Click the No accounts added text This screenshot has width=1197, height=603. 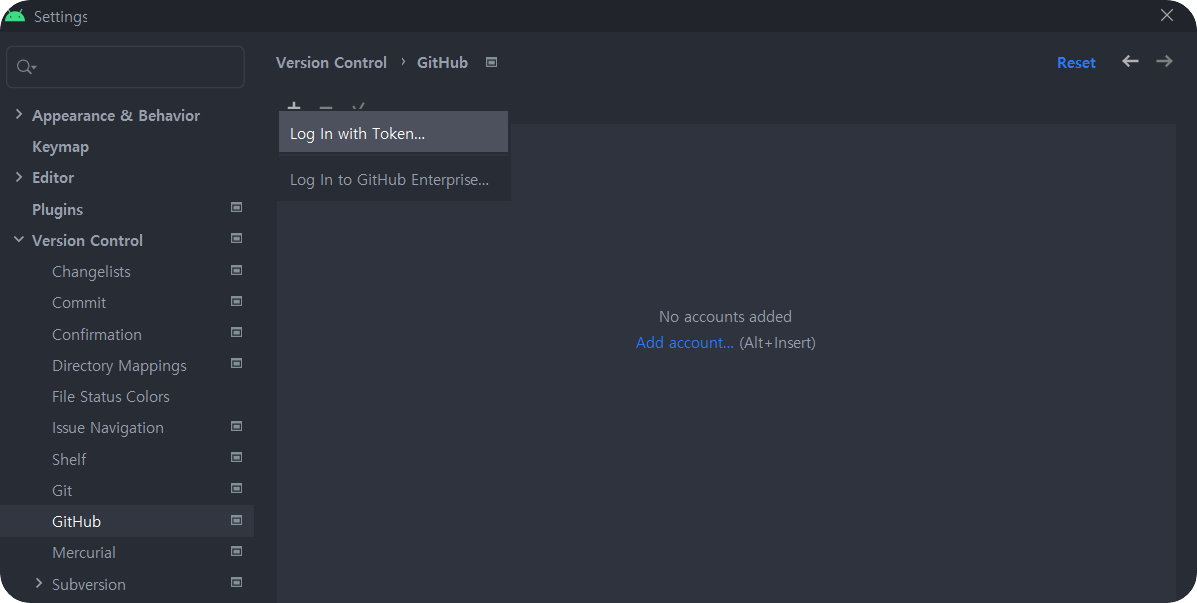(725, 316)
